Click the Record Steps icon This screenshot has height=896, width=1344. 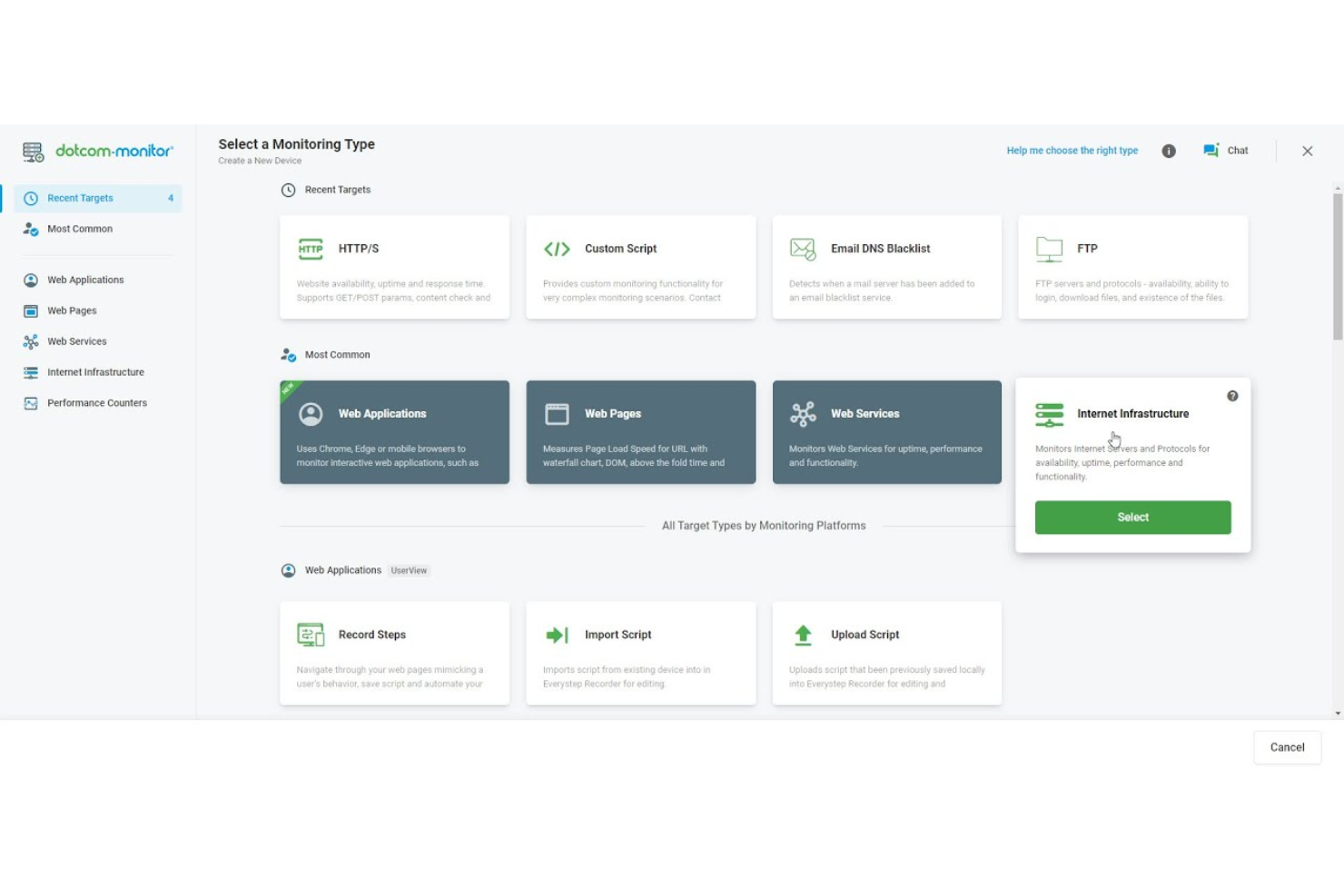[311, 635]
